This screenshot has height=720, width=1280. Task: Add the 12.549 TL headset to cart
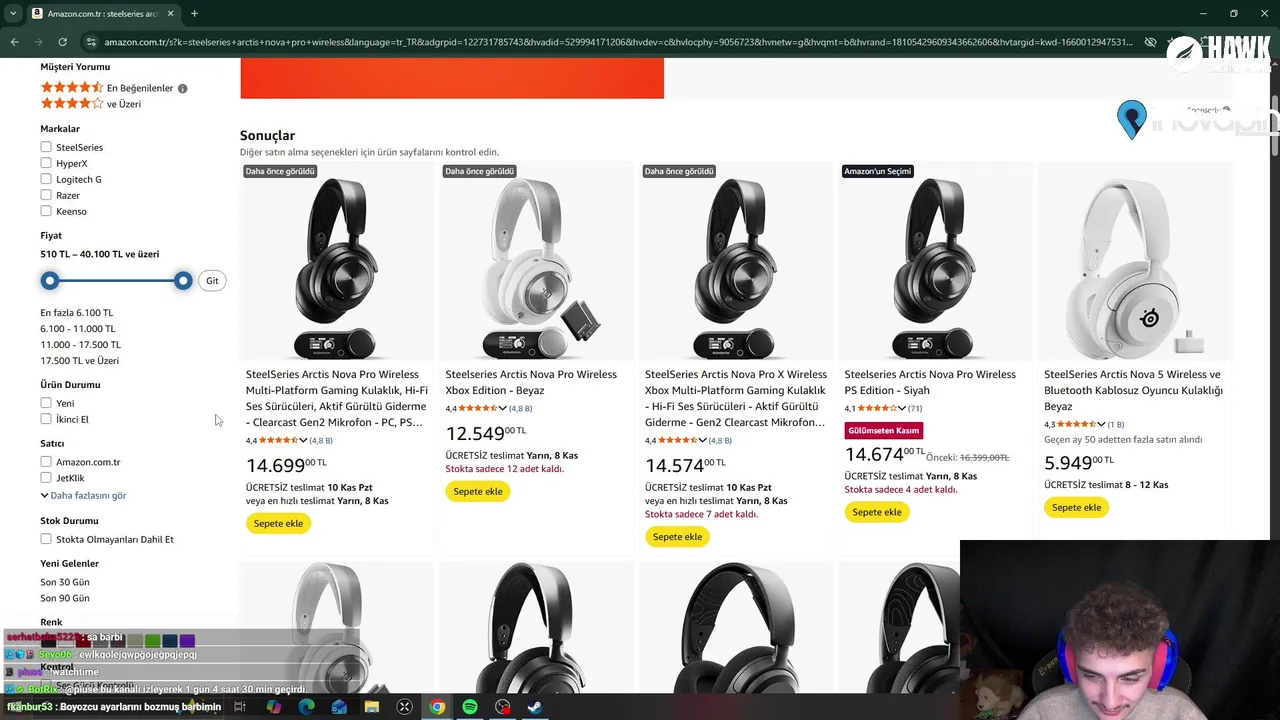[478, 491]
